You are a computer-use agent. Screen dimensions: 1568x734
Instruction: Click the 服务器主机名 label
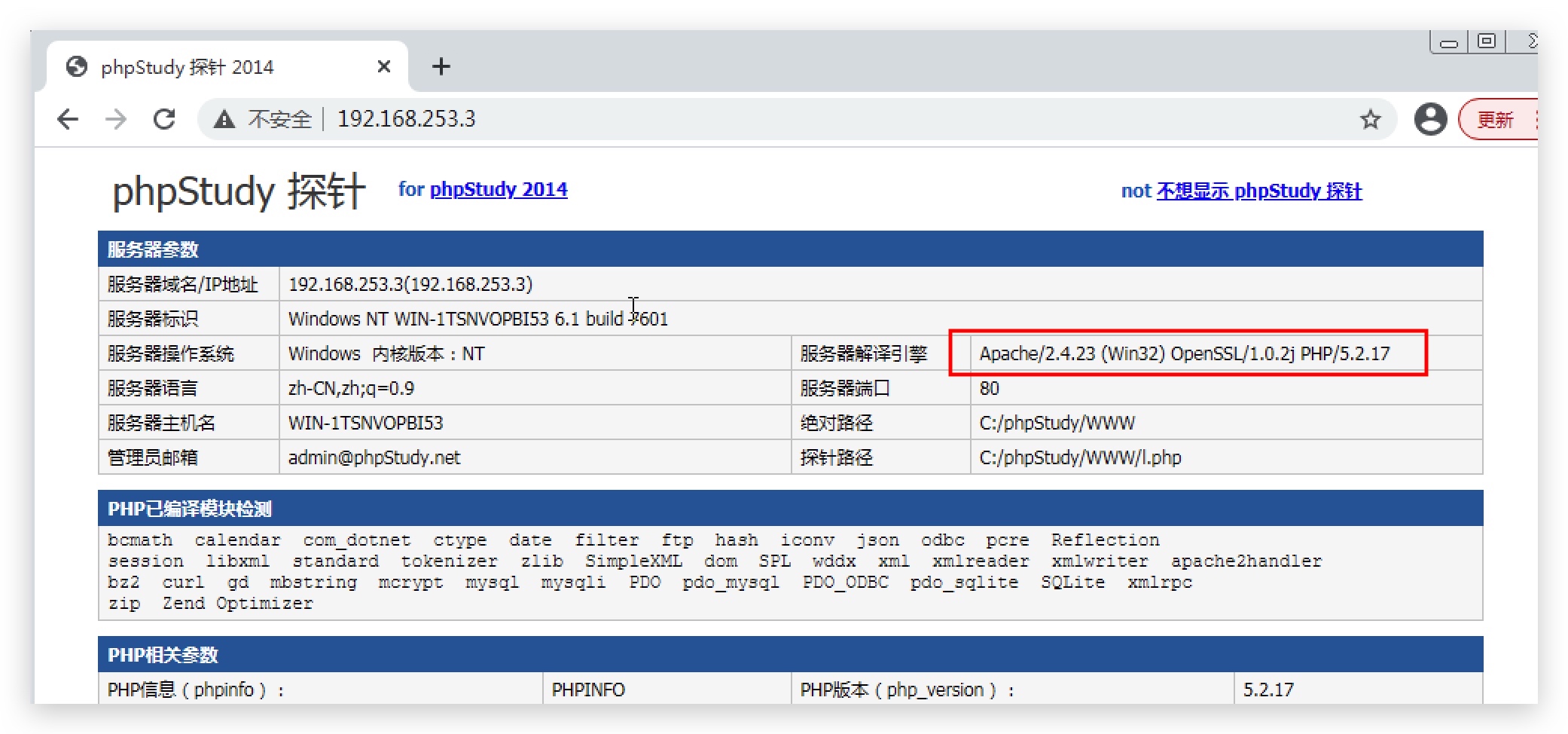pyautogui.click(x=161, y=423)
